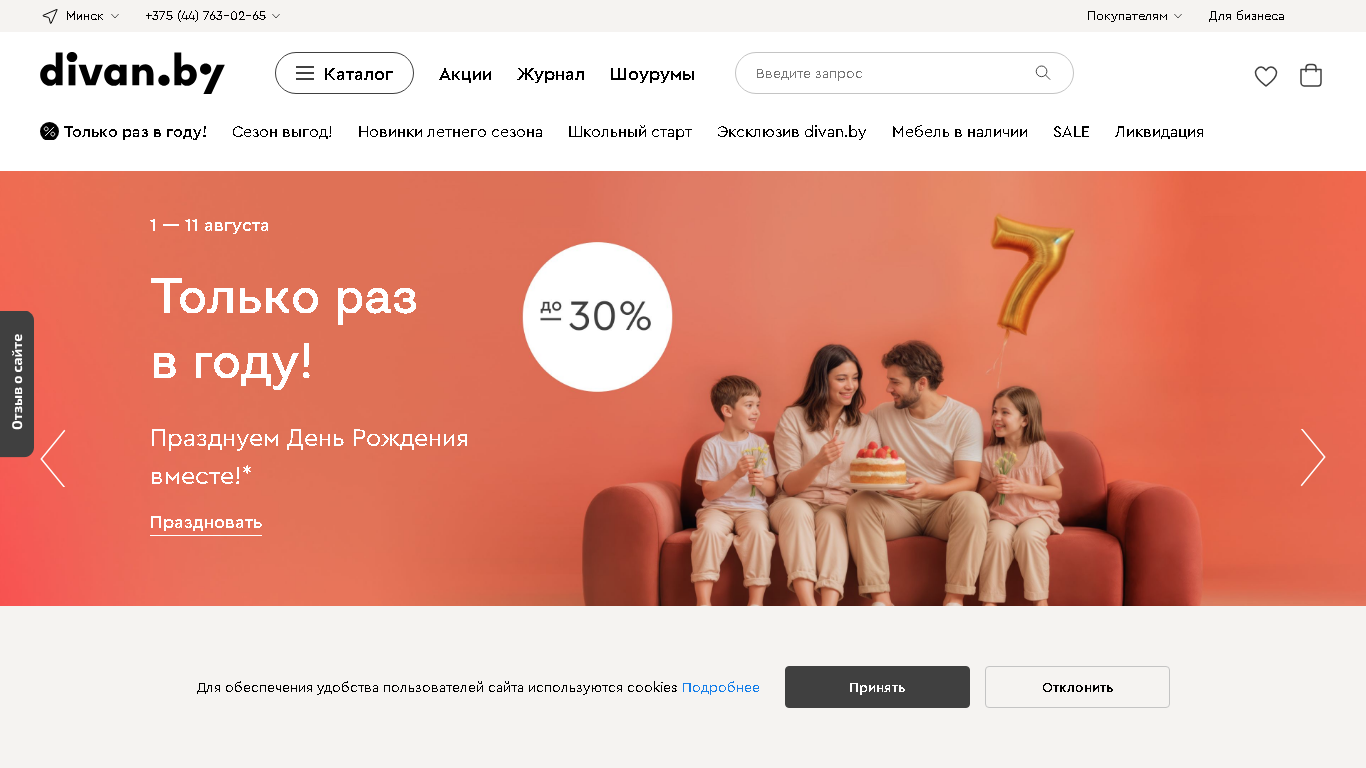
Task: Click the location arrow icon near Минск
Action: (x=50, y=16)
